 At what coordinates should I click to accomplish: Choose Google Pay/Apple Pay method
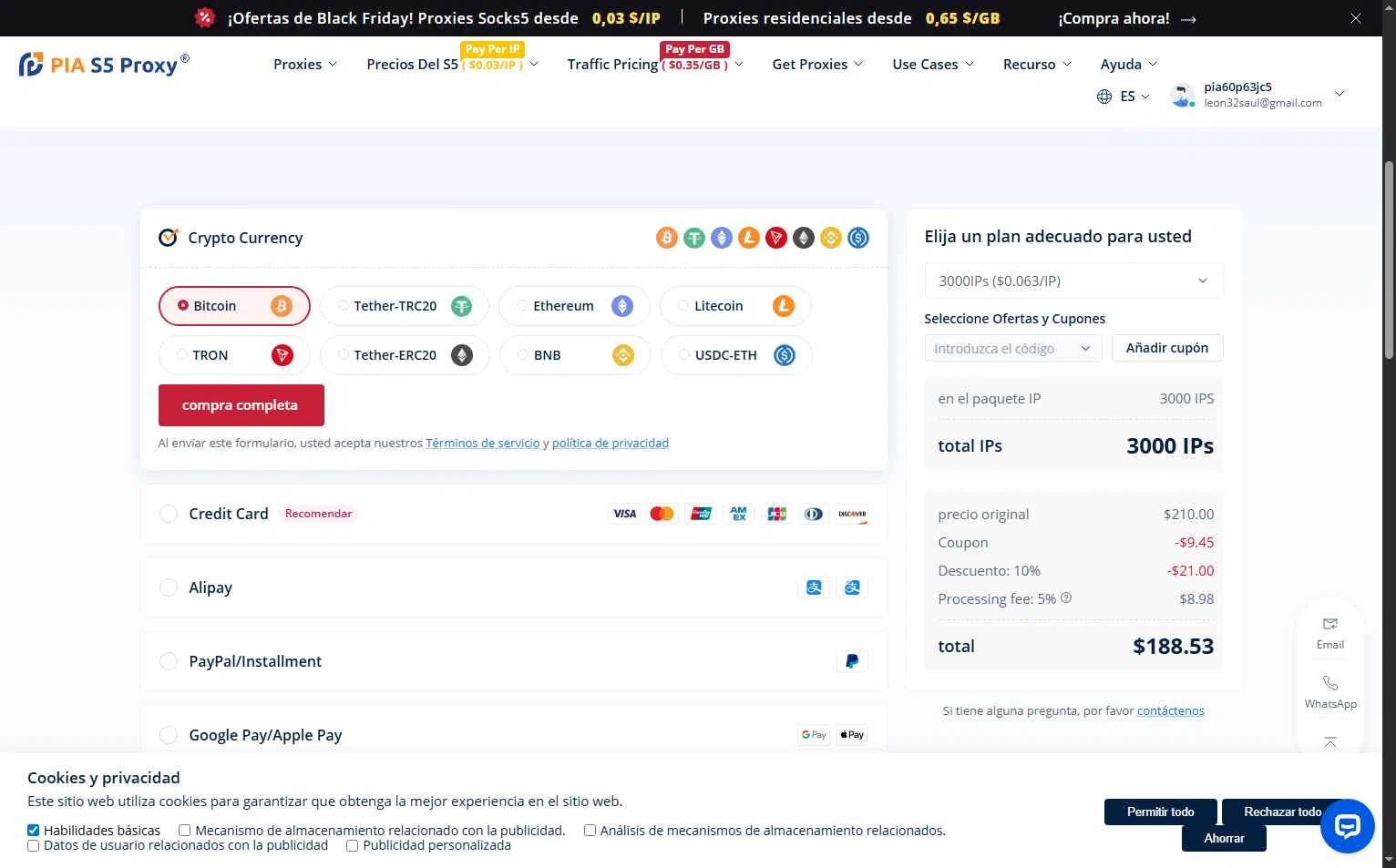(169, 735)
